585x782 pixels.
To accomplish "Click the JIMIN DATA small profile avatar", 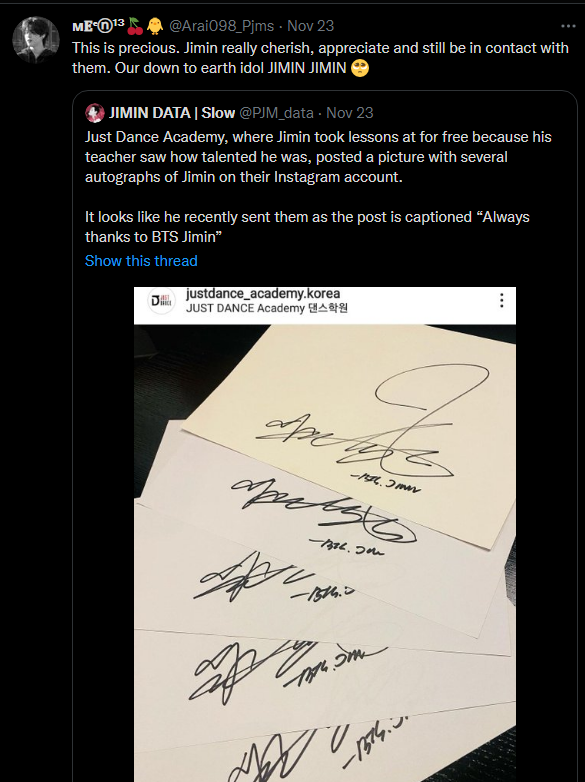I will 95,113.
